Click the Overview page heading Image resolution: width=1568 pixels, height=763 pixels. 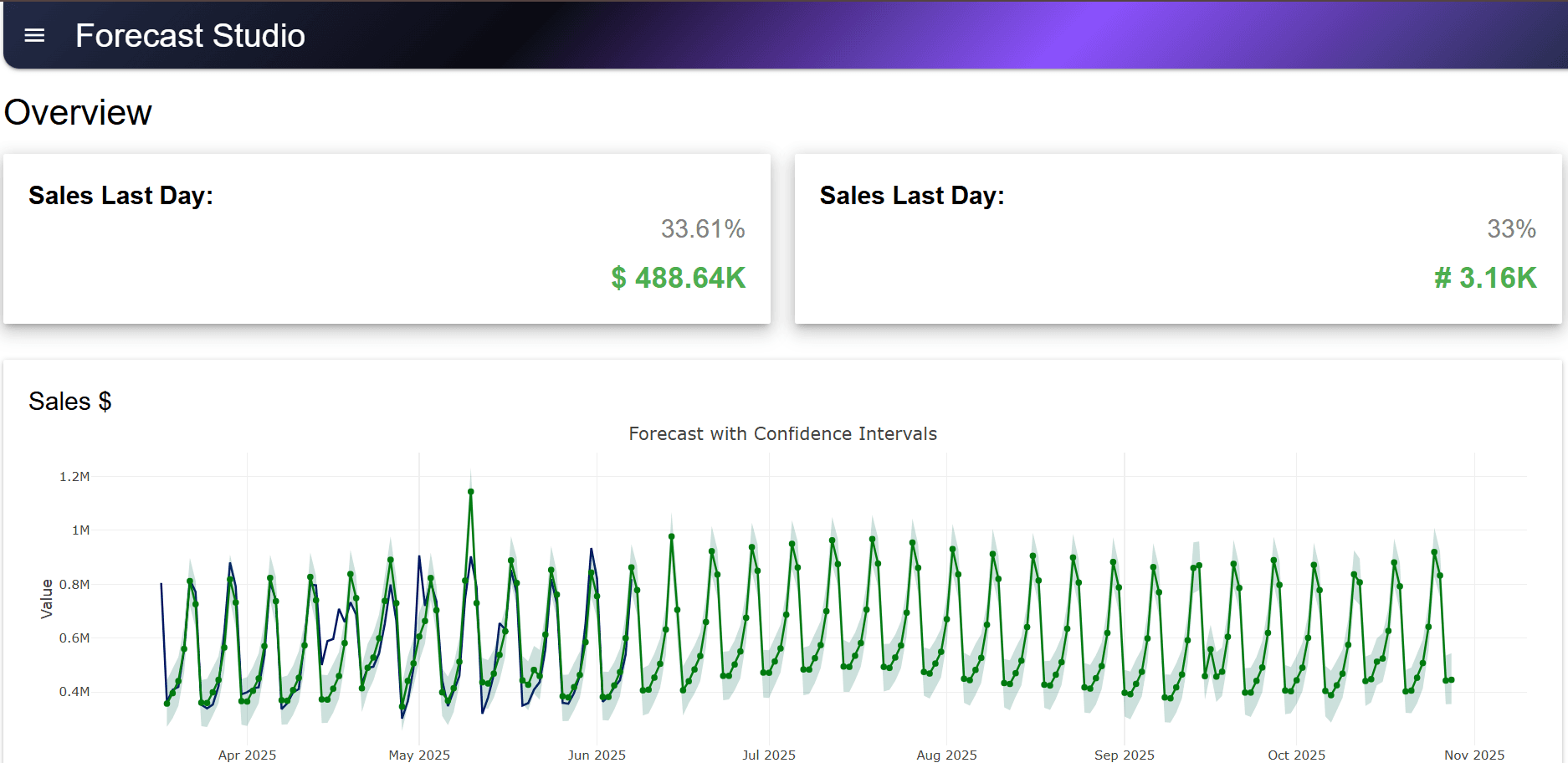[x=78, y=113]
